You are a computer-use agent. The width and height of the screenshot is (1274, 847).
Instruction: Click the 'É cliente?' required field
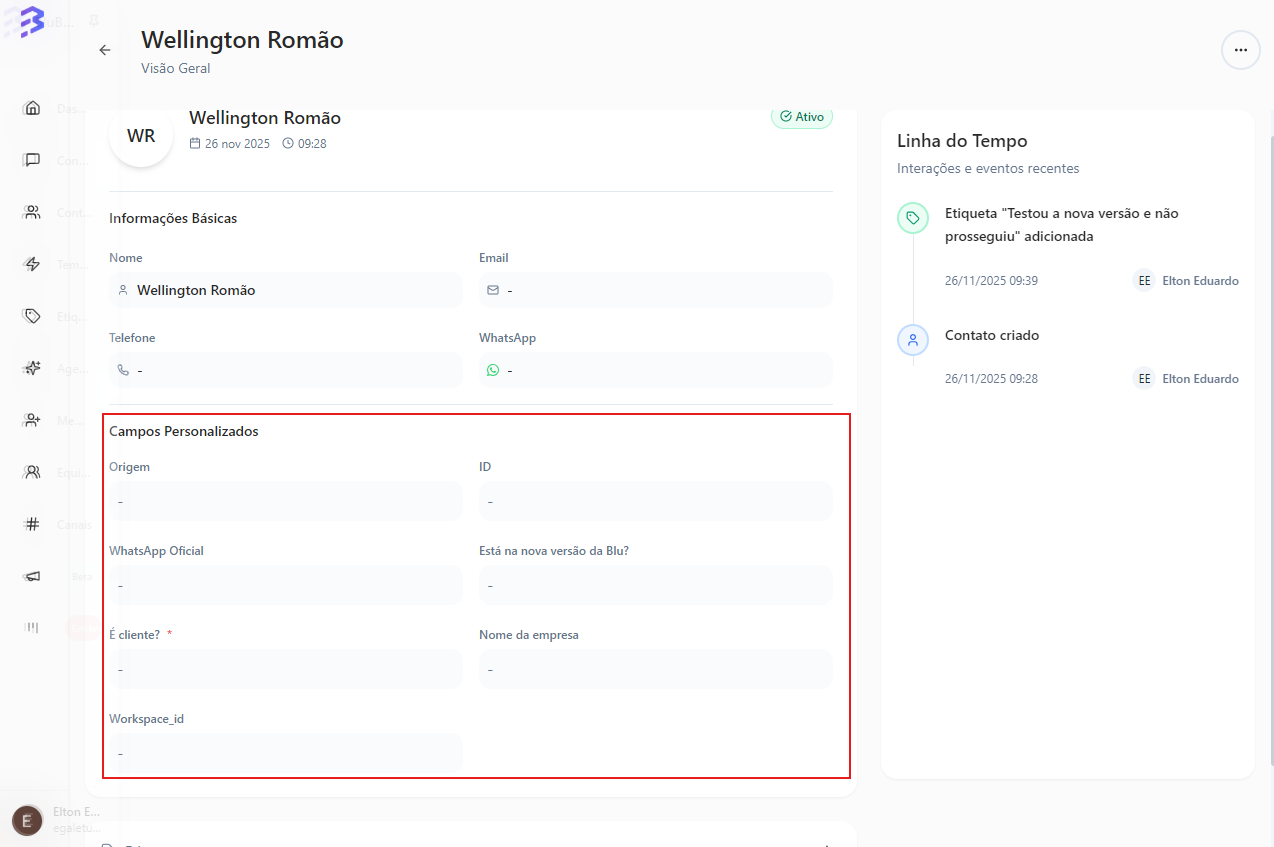tap(285, 669)
